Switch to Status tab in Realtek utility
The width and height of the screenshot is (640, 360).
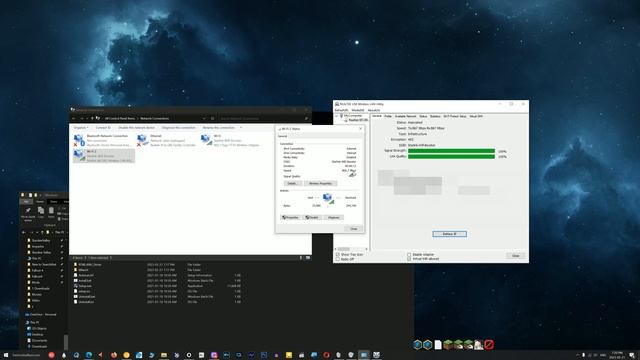tap(423, 116)
